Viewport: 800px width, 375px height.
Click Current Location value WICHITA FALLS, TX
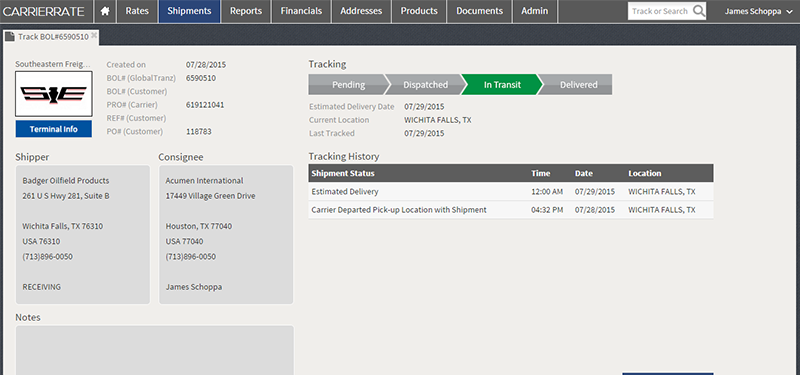tap(438, 120)
